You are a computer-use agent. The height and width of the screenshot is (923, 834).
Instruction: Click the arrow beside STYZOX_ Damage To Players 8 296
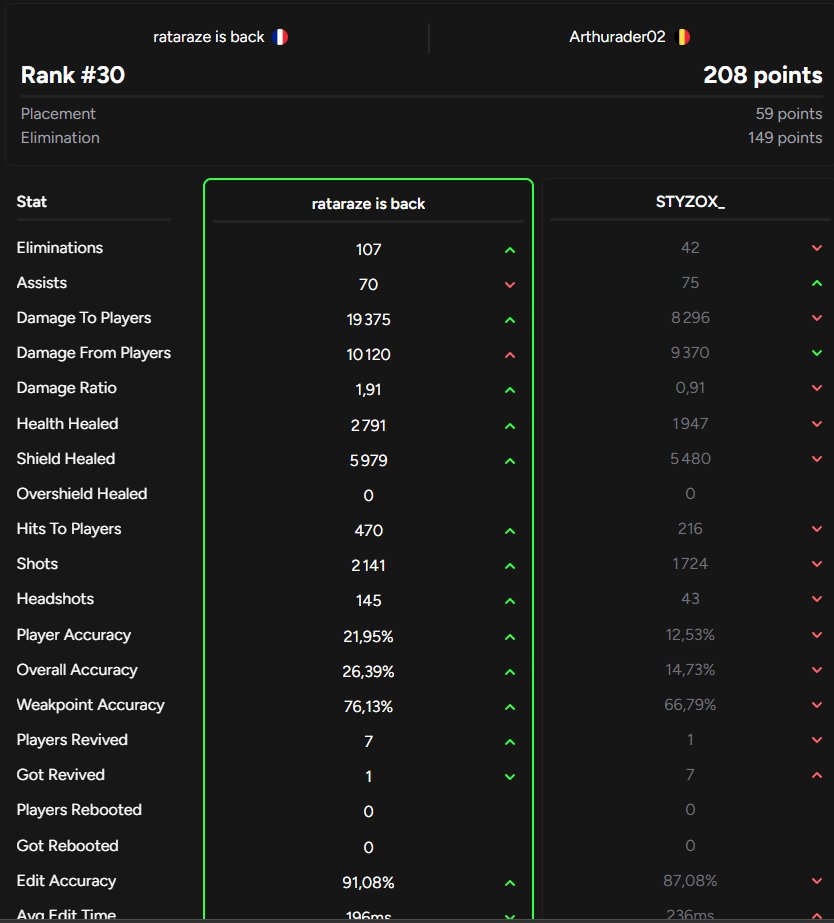click(817, 318)
